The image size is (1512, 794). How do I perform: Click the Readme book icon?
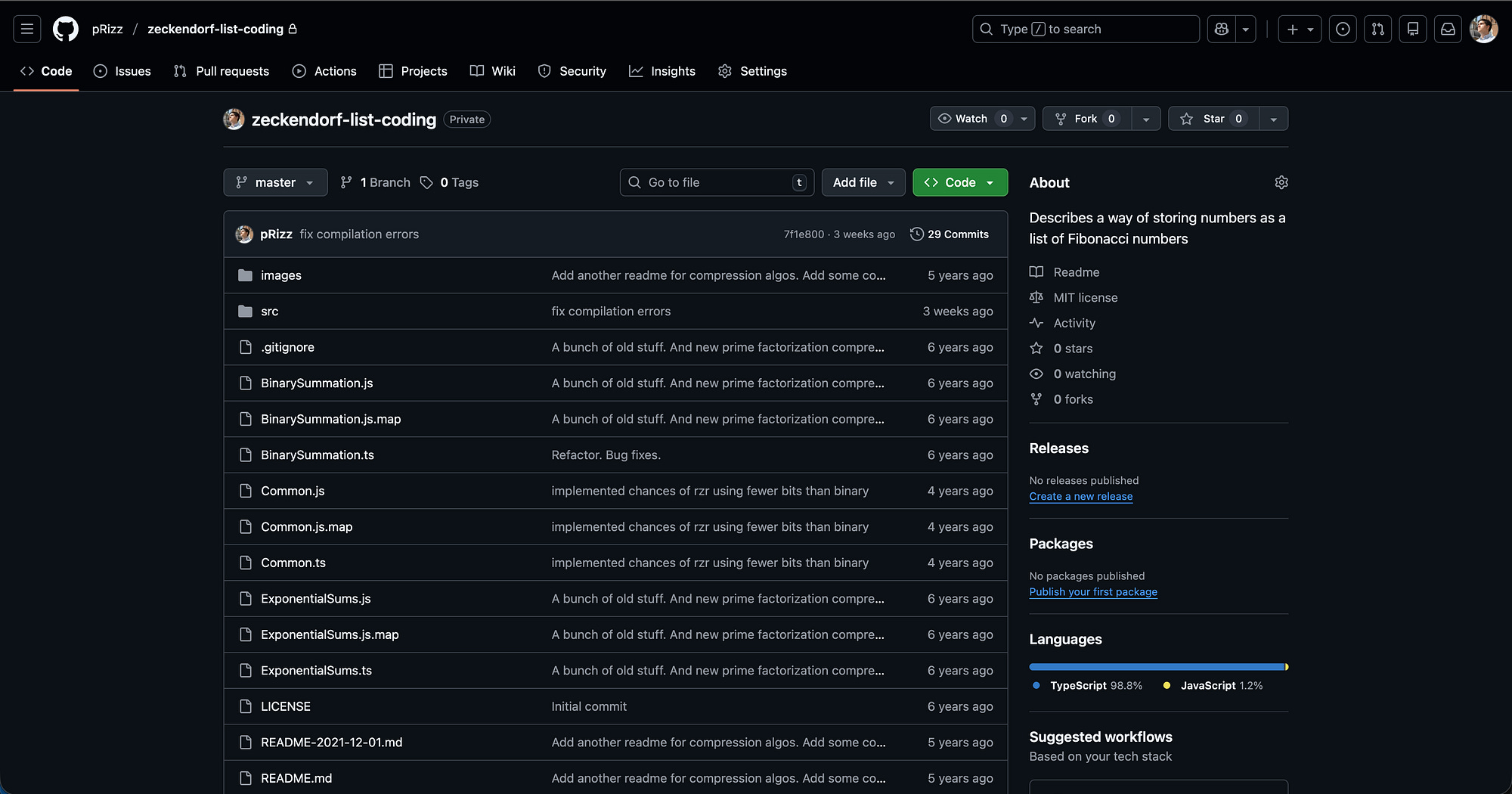(x=1036, y=272)
